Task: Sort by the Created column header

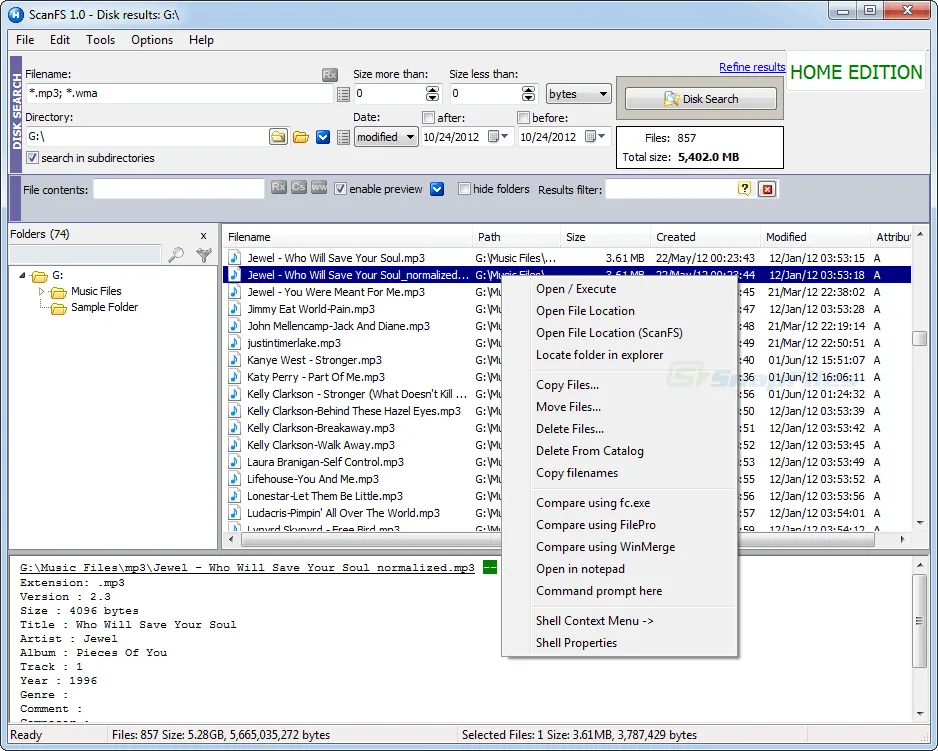Action: (705, 238)
